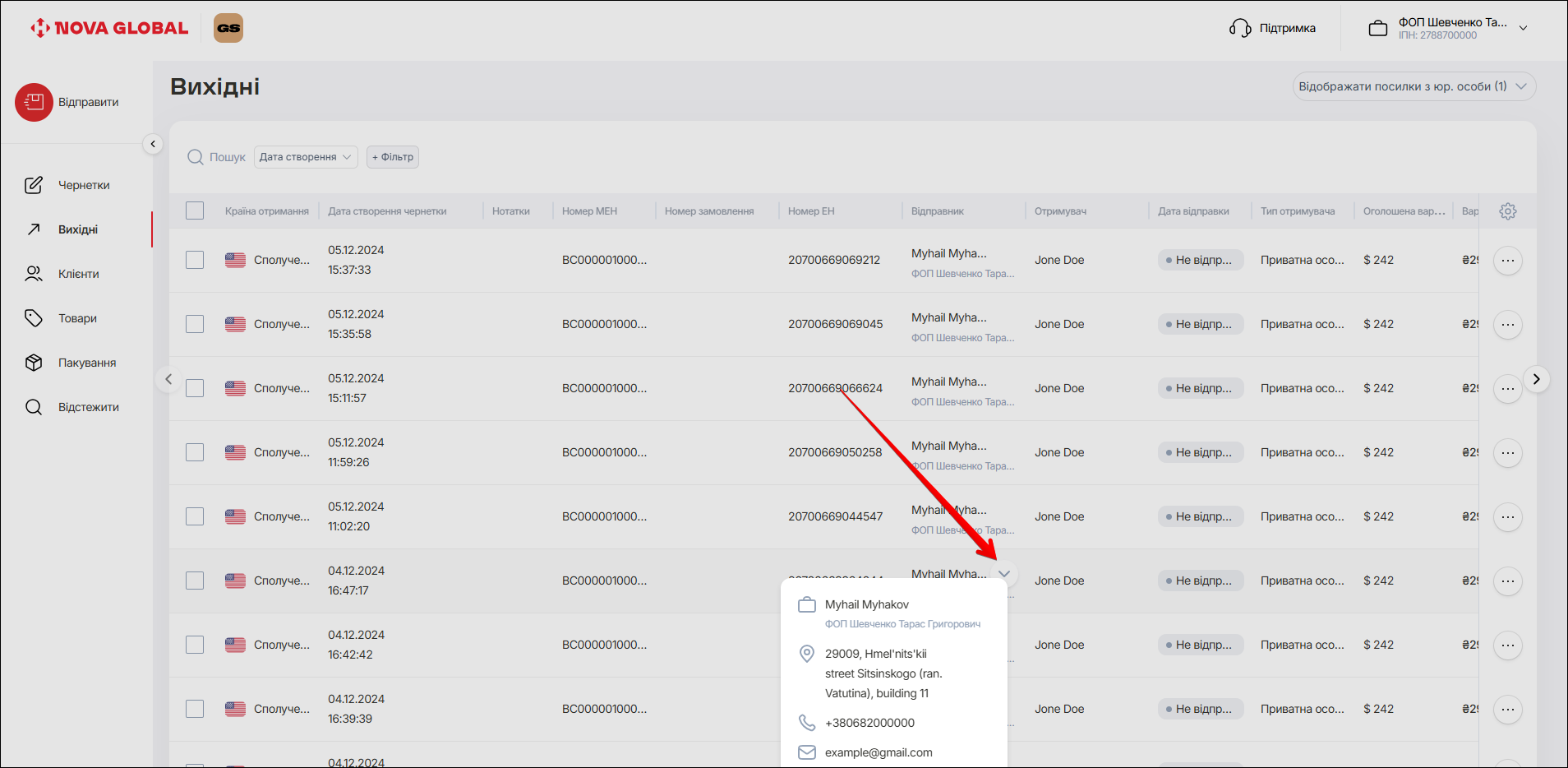Click the Підтримка headset support icon

coord(1239,28)
